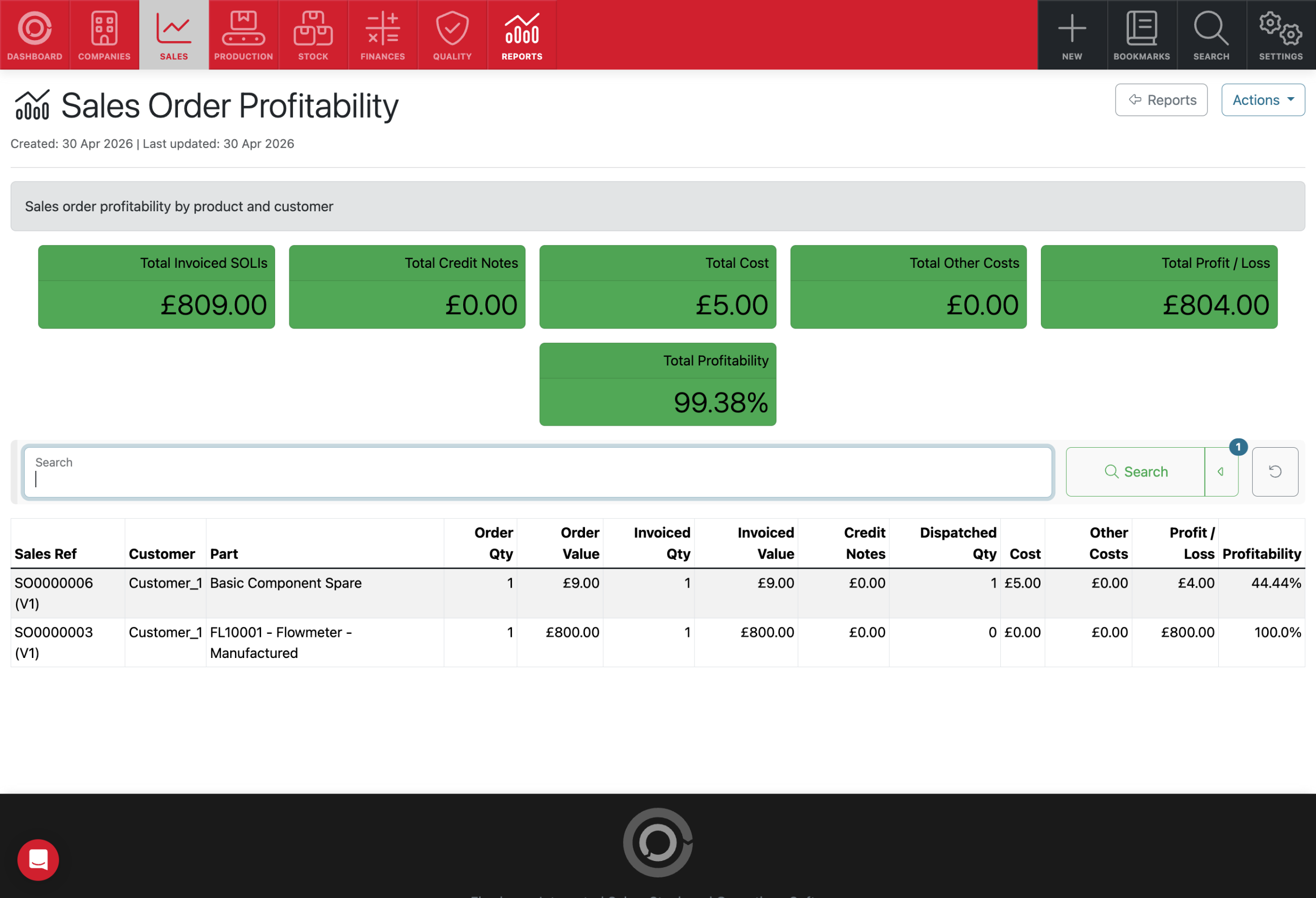The image size is (1316, 898).
Task: Open the Stock module
Action: pos(313,35)
